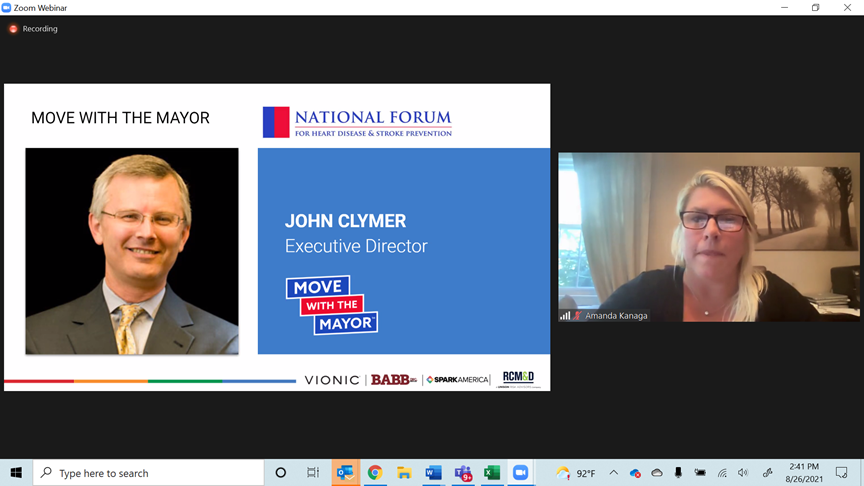This screenshot has width=864, height=486.
Task: Open the Wi-Fi network tray icon
Action: pyautogui.click(x=722, y=473)
